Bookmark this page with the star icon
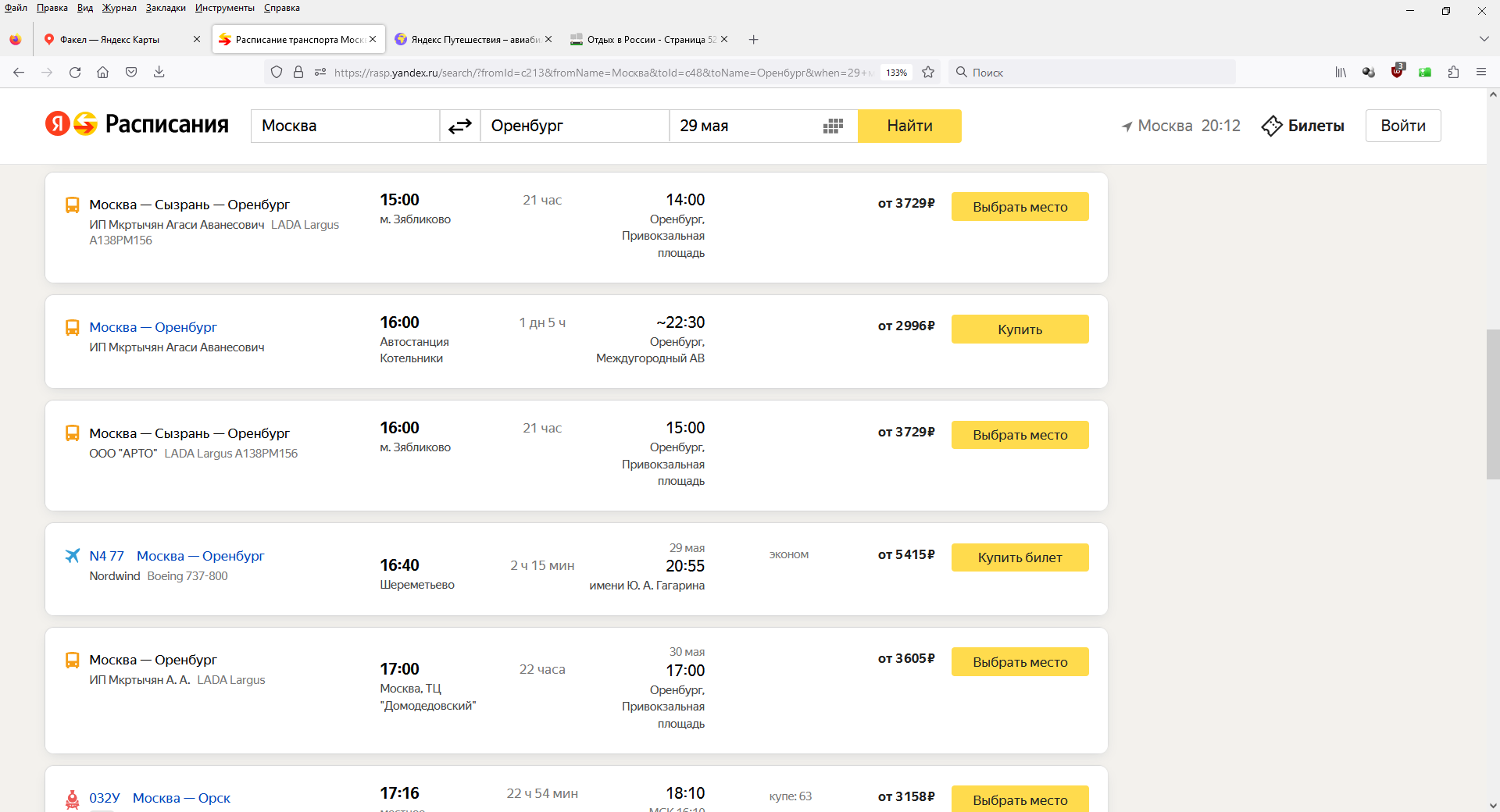This screenshot has height=812, width=1500. point(928,72)
